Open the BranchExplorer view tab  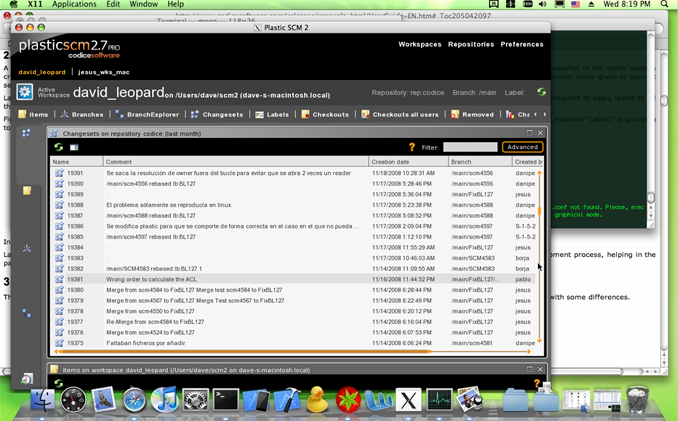pyautogui.click(x=147, y=115)
